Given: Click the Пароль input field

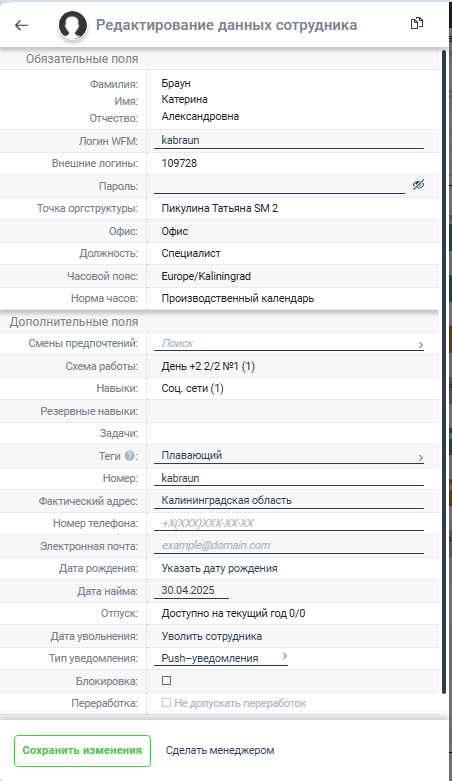Looking at the screenshot, I should click(x=279, y=186).
